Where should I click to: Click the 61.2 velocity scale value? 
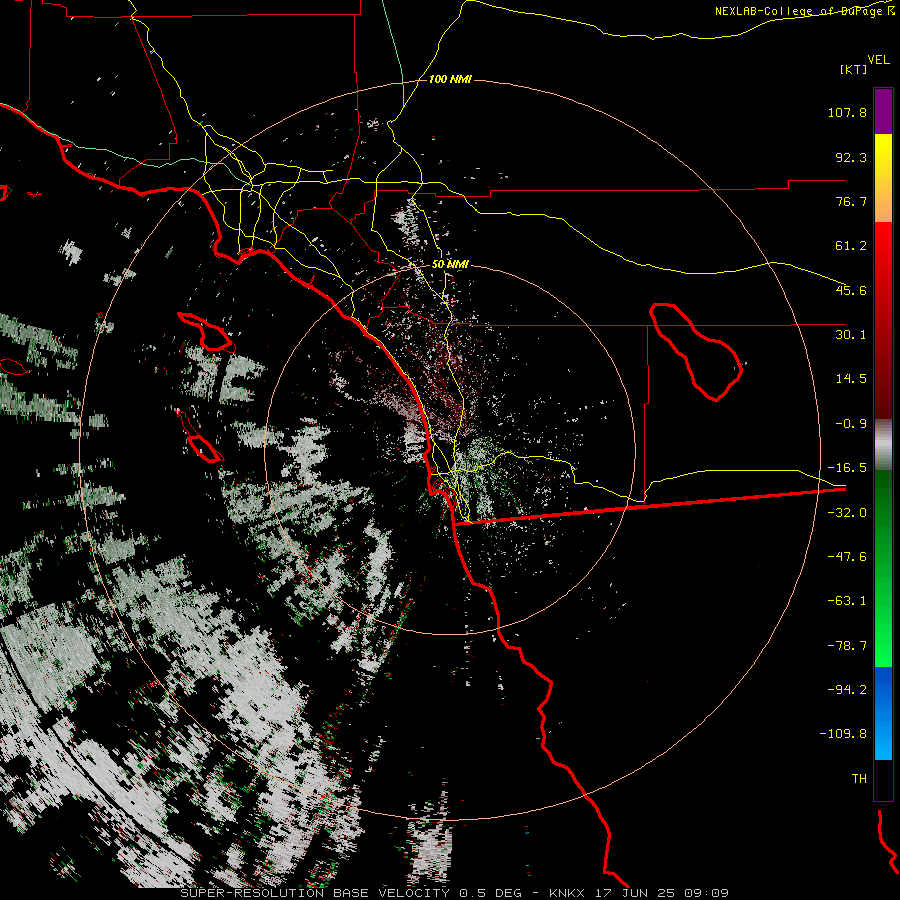851,246
